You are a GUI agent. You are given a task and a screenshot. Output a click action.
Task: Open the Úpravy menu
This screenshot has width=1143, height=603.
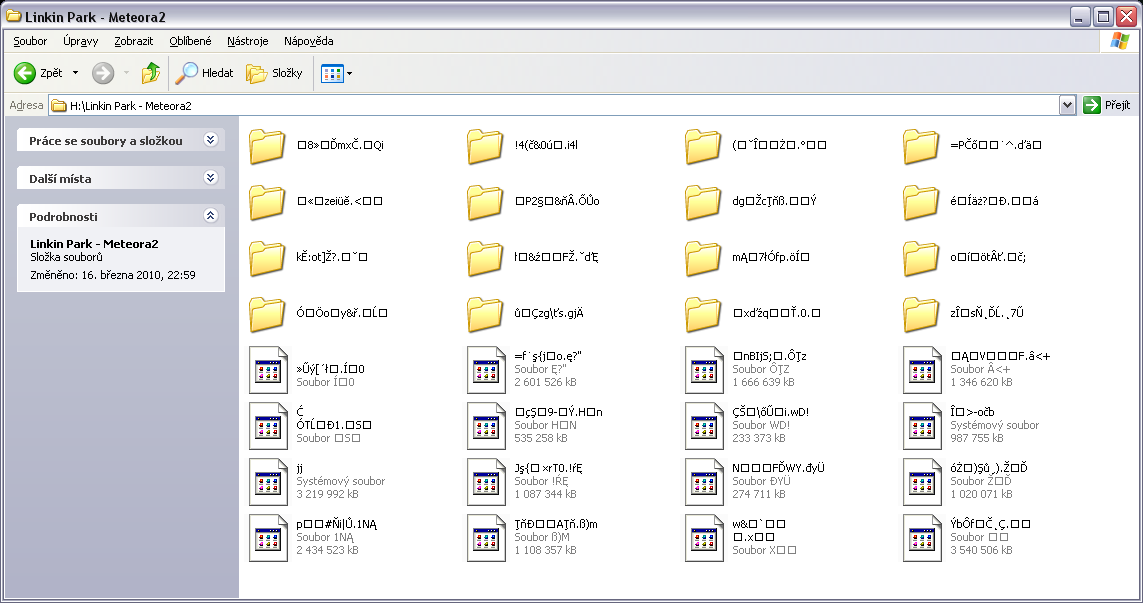[x=80, y=41]
